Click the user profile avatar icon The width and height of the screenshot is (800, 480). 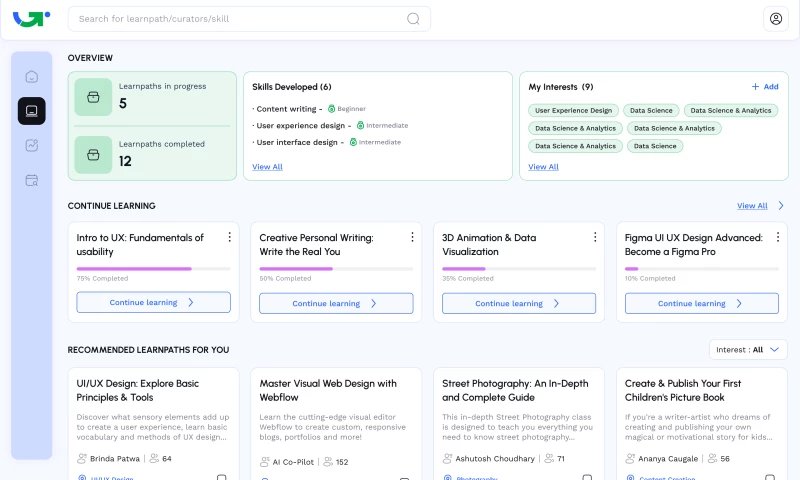(775, 18)
